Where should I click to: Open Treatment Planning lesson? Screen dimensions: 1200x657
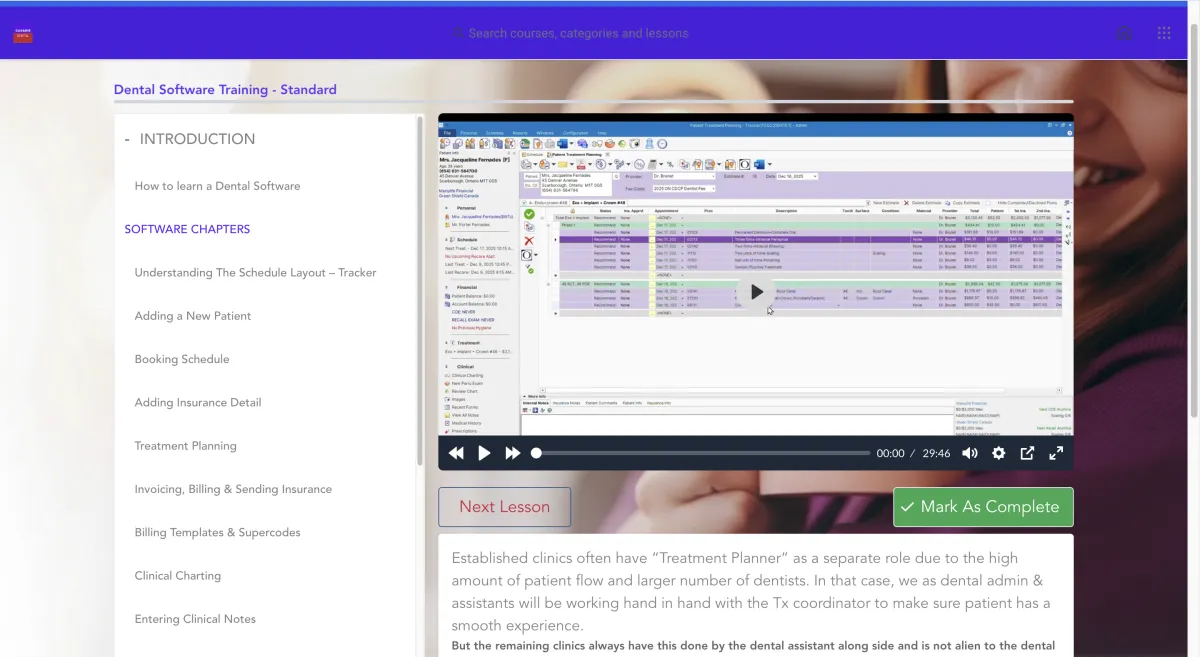pyautogui.click(x=186, y=446)
